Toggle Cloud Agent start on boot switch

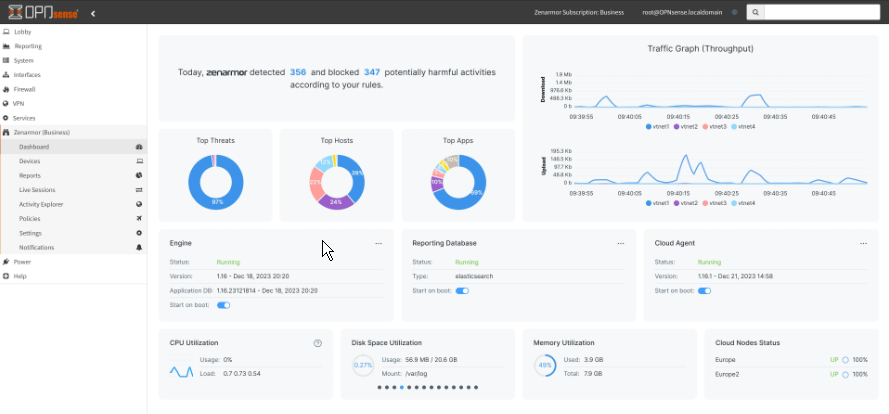coord(704,291)
